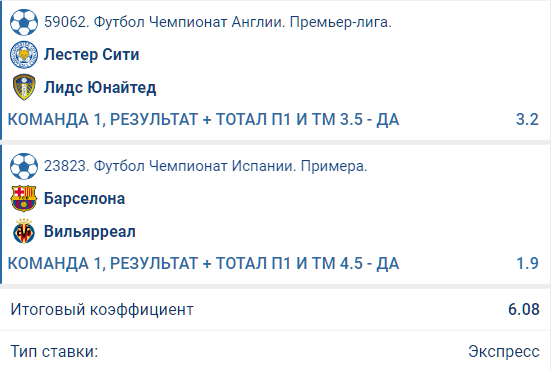This screenshot has width=551, height=370.
Task: Click the П1 и ТМ 4.5 bet description
Action: pyautogui.click(x=203, y=264)
